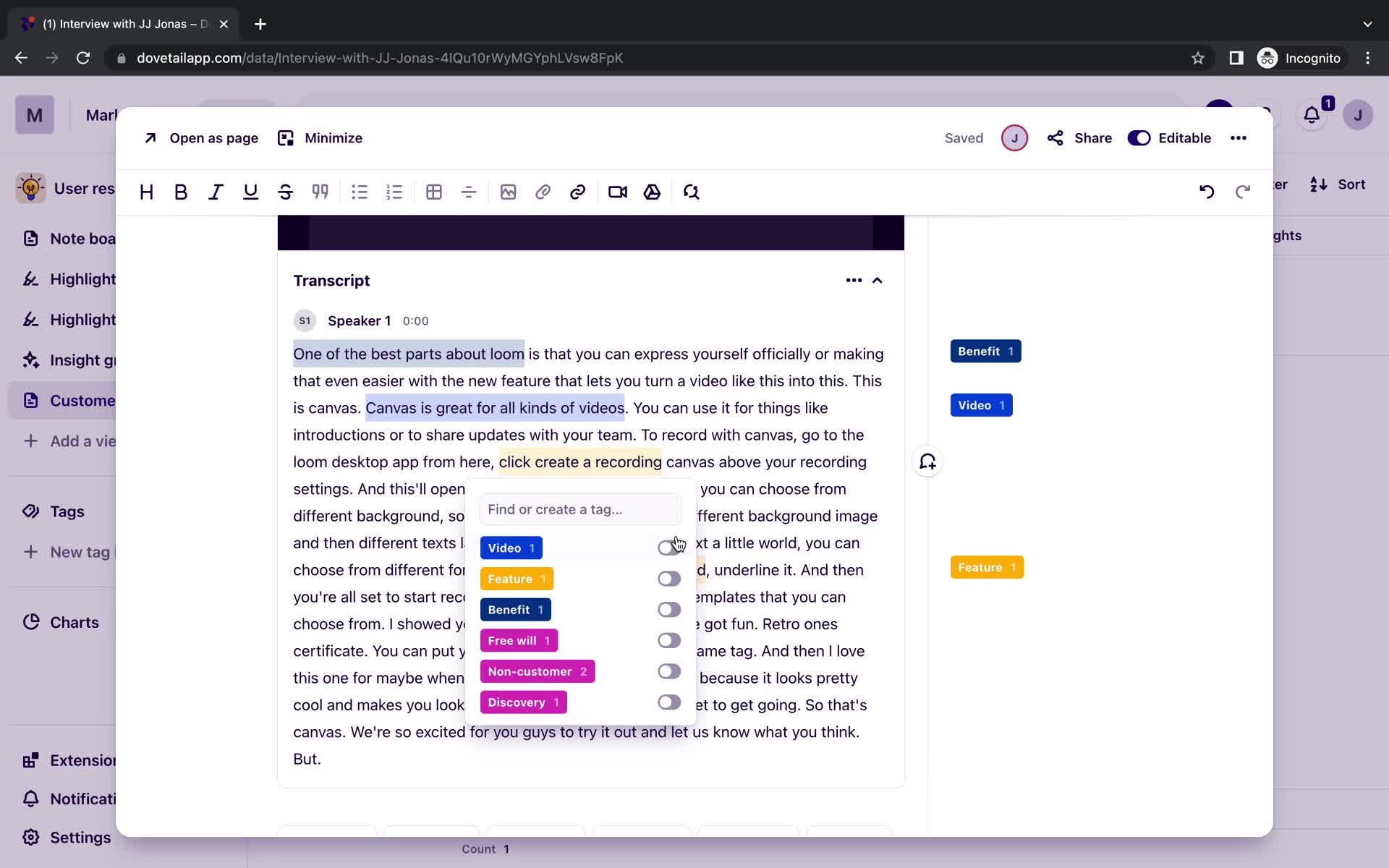Click highlighted text 'click create a recording'

pyautogui.click(x=580, y=461)
